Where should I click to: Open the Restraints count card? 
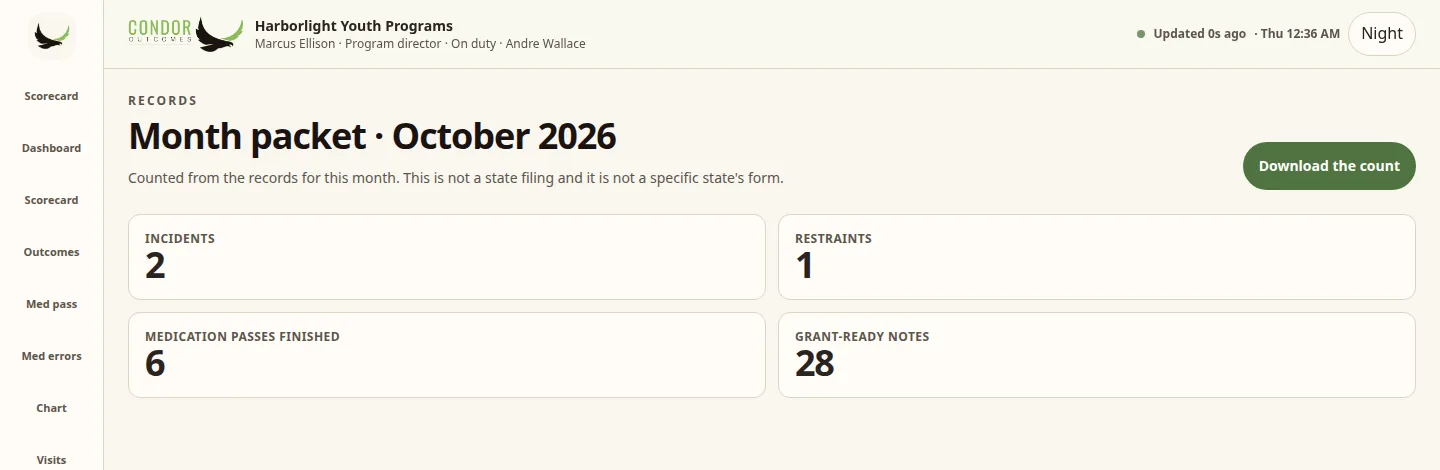[1097, 257]
